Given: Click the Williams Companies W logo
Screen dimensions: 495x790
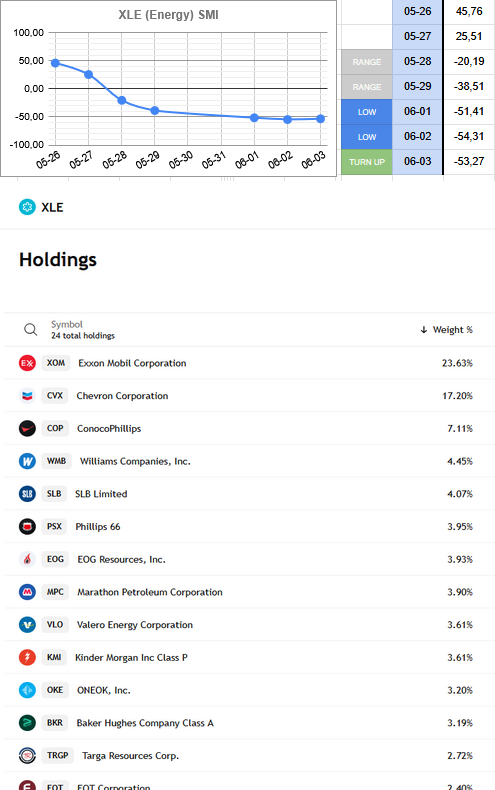Looking at the screenshot, I should click(x=27, y=461).
